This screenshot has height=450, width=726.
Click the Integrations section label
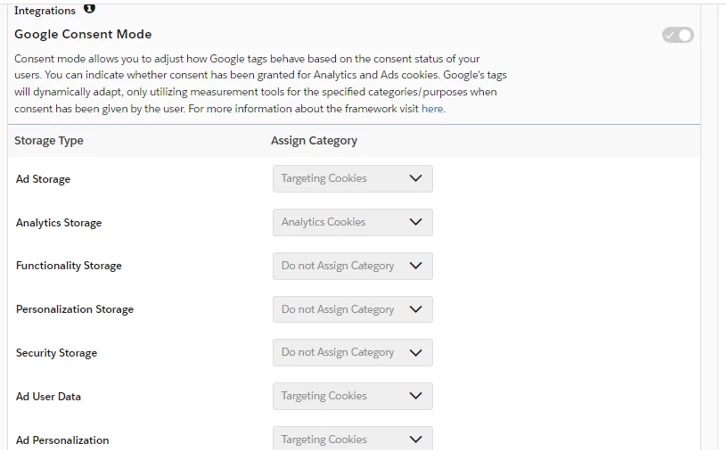tap(44, 10)
